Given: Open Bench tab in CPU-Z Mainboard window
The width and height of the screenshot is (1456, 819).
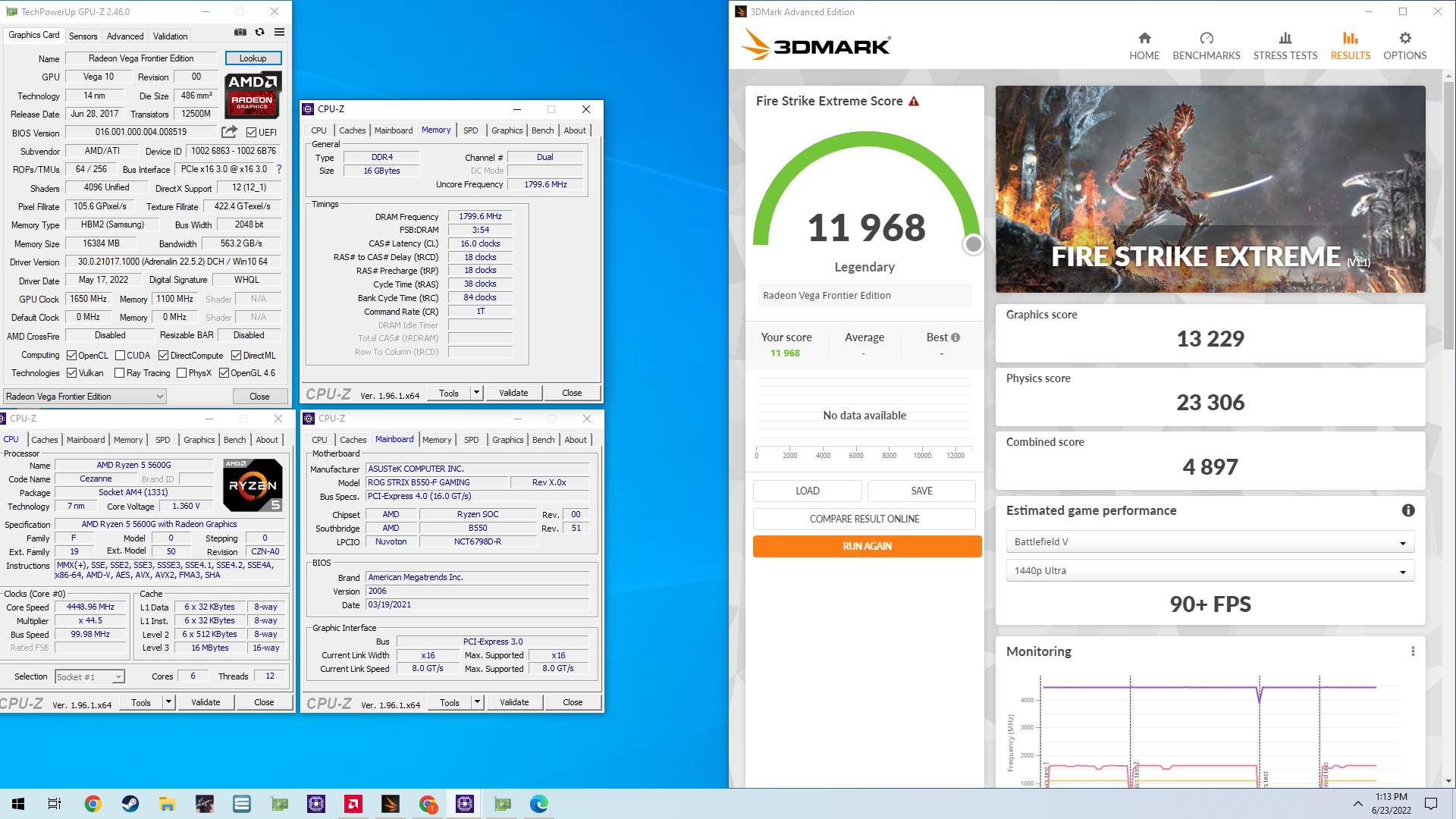Looking at the screenshot, I should (543, 440).
